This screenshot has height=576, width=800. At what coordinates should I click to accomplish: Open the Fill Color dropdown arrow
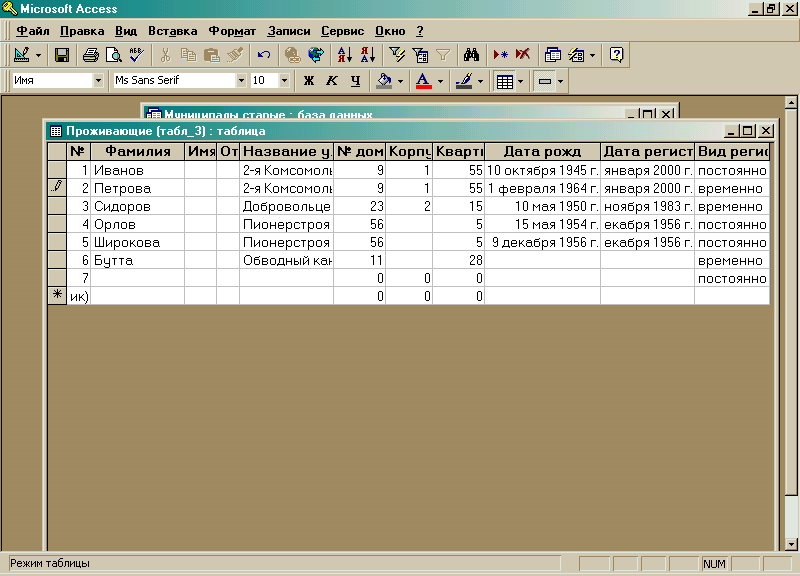click(x=401, y=81)
